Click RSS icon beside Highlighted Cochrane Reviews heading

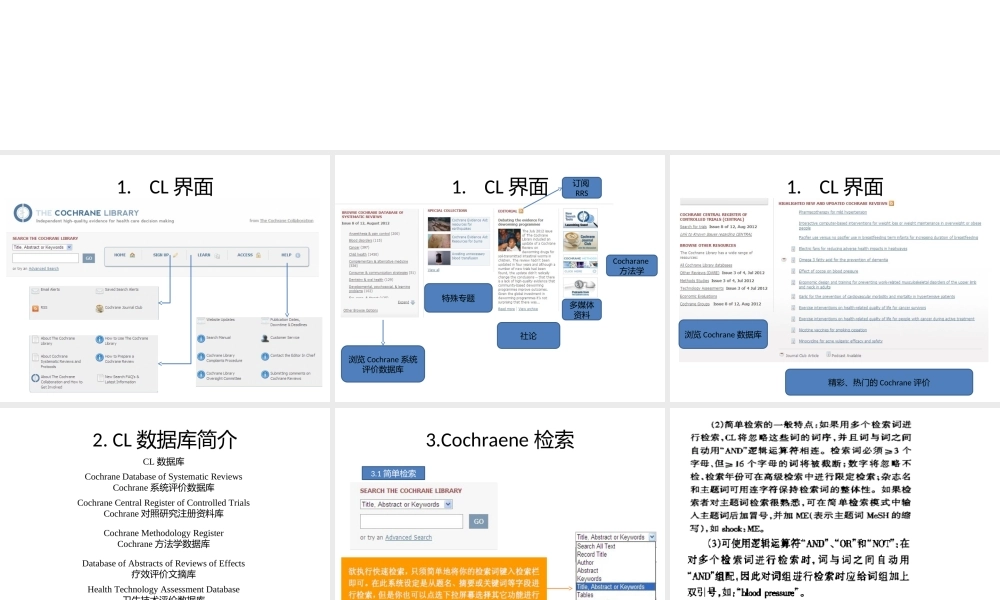[x=891, y=203]
